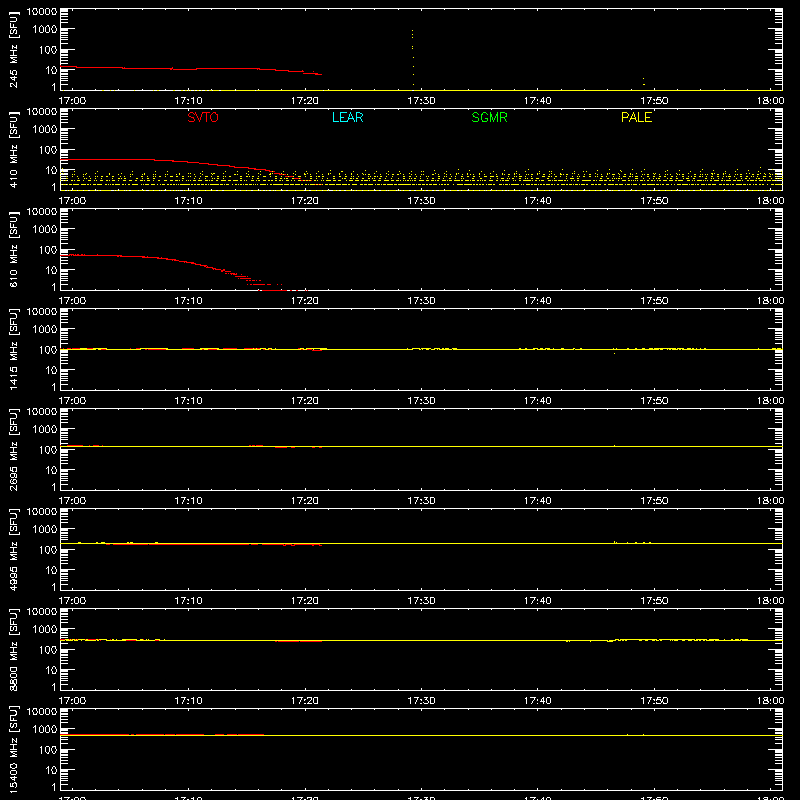
Task: Select the 15400 MHz [SFU] axis title
Action: coord(13,749)
